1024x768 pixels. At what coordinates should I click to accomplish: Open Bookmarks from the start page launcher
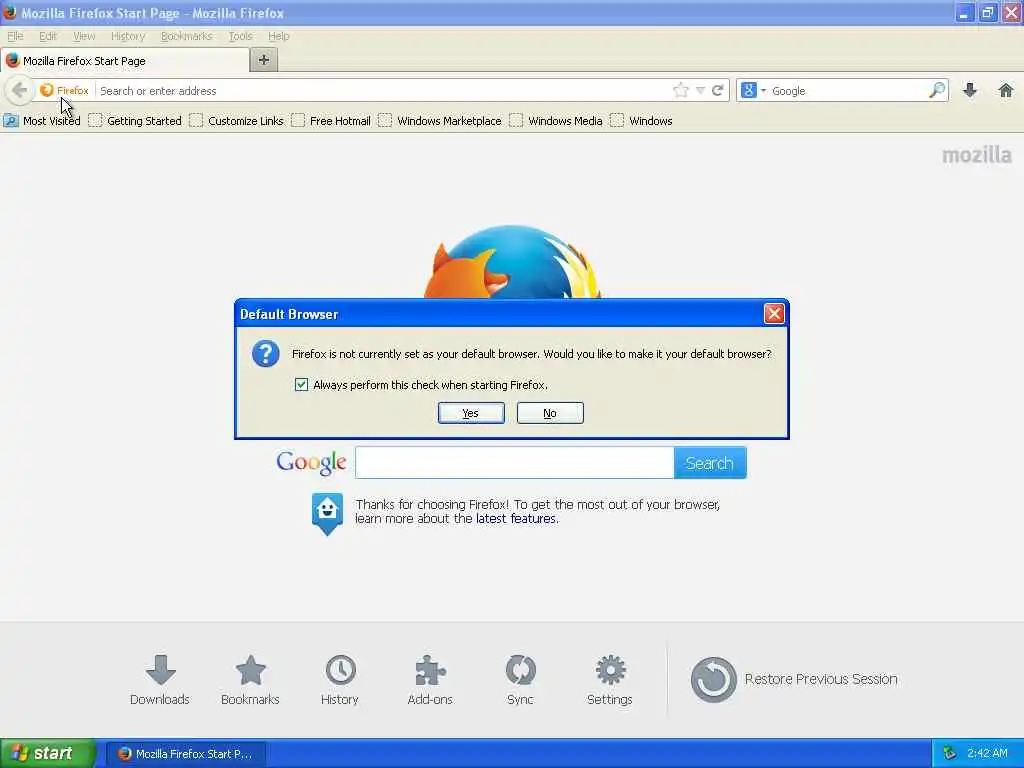[x=250, y=680]
